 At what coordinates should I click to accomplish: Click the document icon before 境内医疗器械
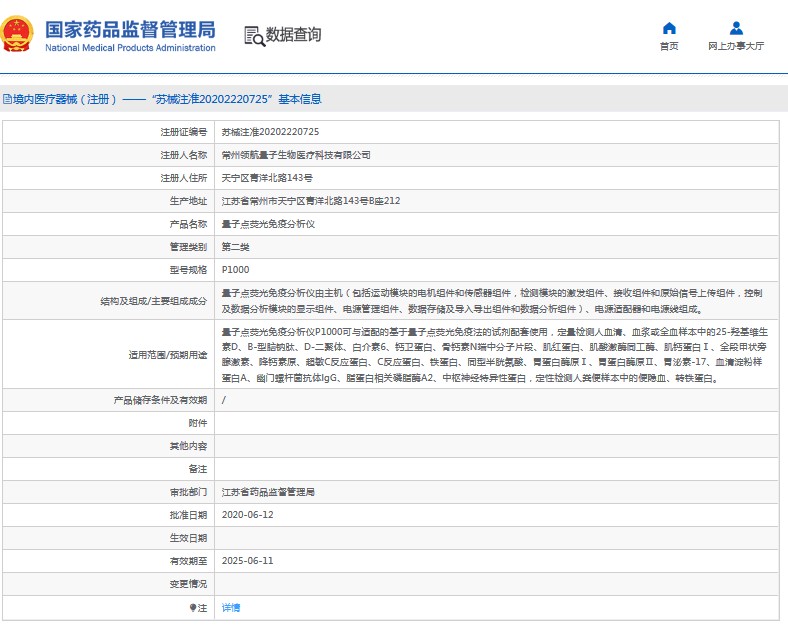tap(7, 99)
